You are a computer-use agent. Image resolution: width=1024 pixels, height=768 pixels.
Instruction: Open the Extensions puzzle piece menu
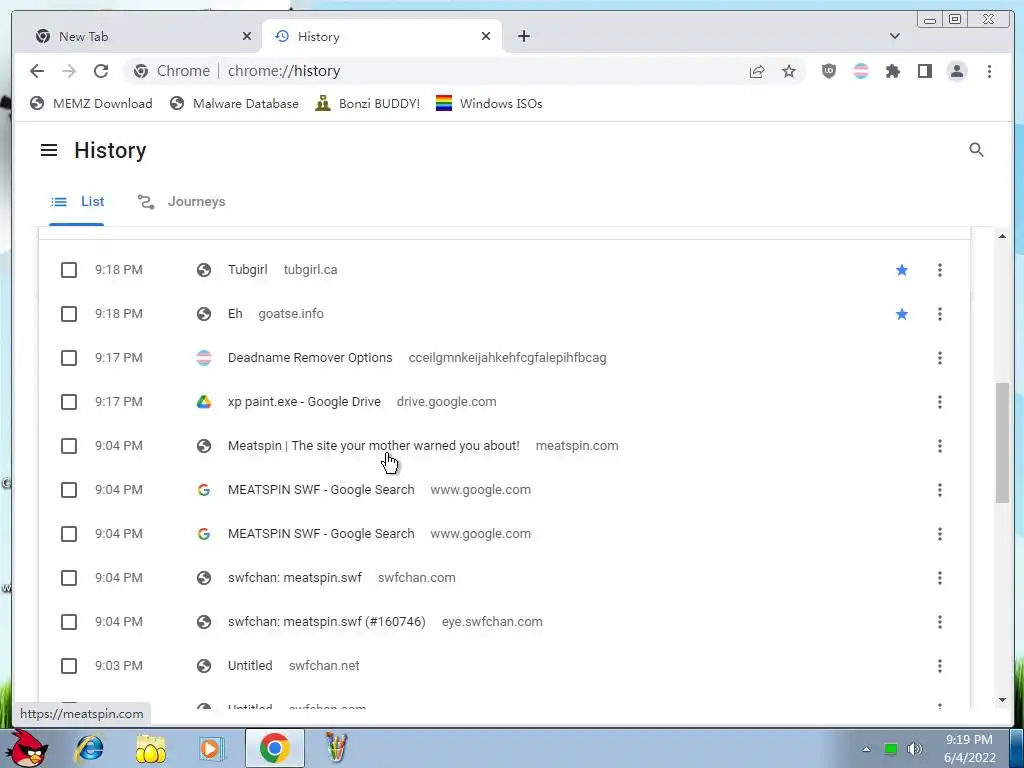(x=893, y=71)
